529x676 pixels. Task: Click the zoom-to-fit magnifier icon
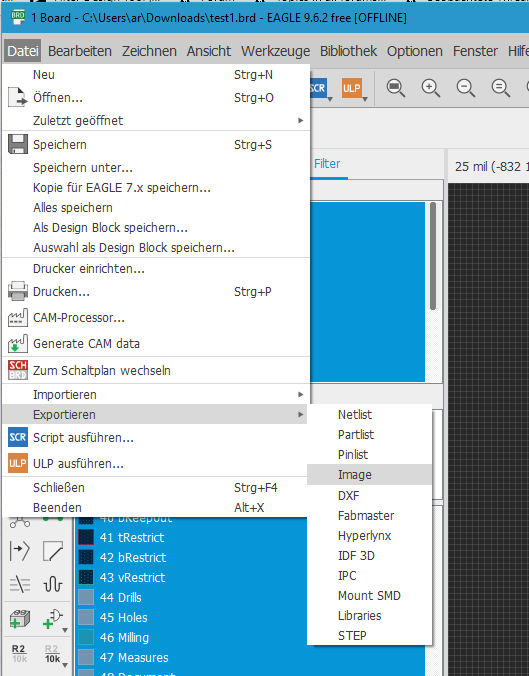(x=395, y=88)
